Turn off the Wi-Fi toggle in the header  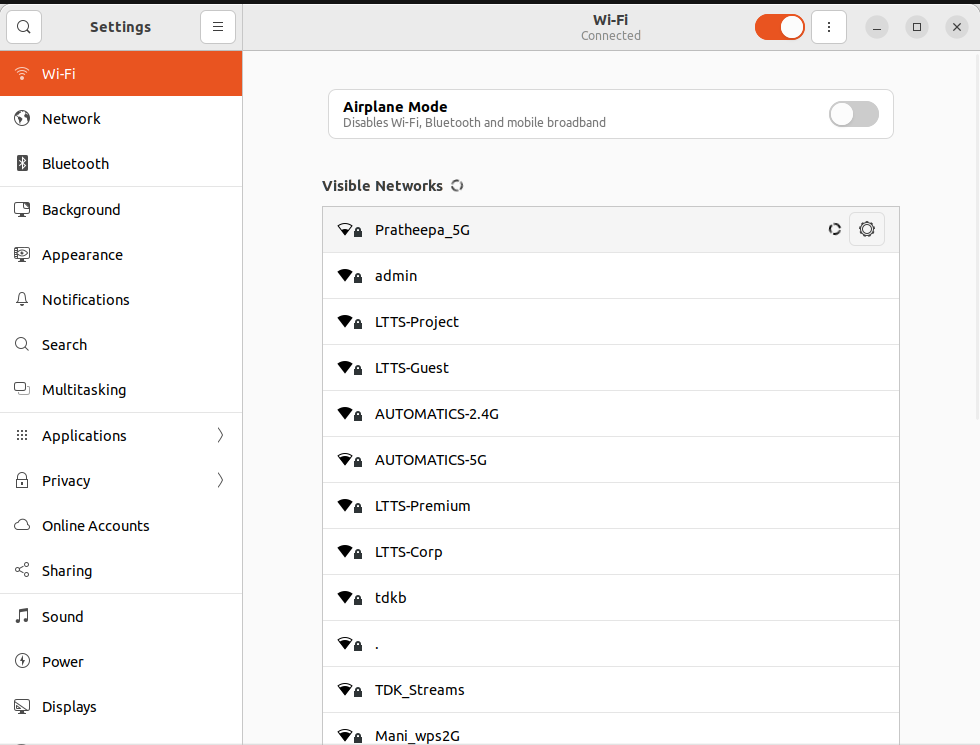click(x=780, y=27)
